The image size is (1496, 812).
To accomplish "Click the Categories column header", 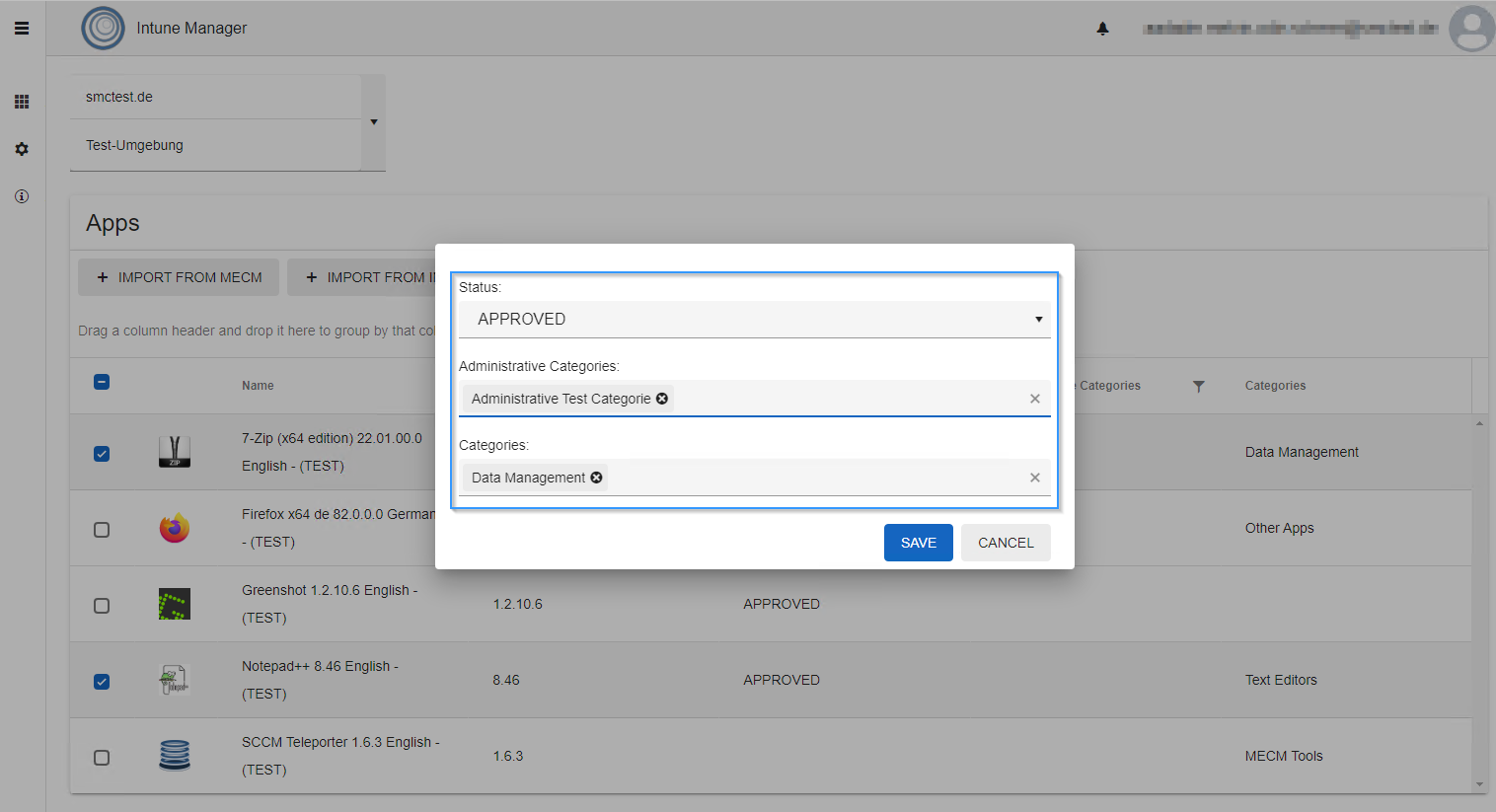I will (1275, 386).
